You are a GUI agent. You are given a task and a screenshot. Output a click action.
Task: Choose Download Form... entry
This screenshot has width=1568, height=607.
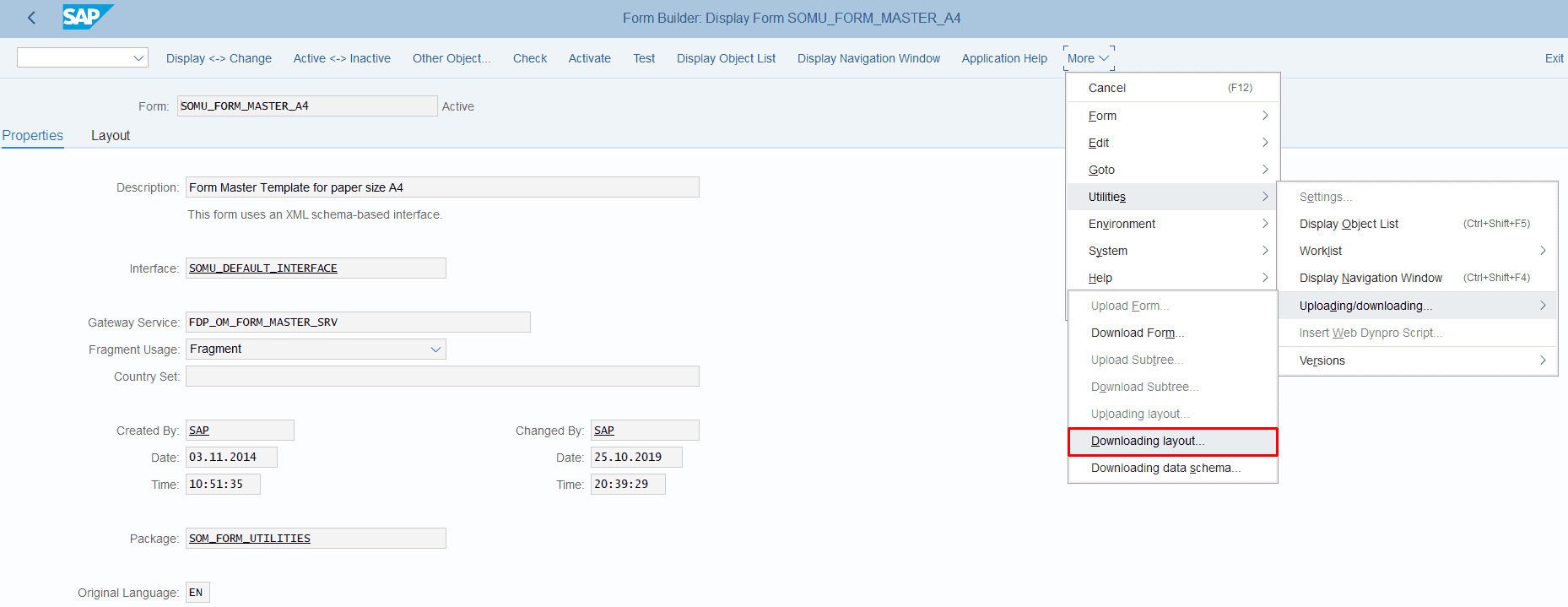[x=1173, y=333]
